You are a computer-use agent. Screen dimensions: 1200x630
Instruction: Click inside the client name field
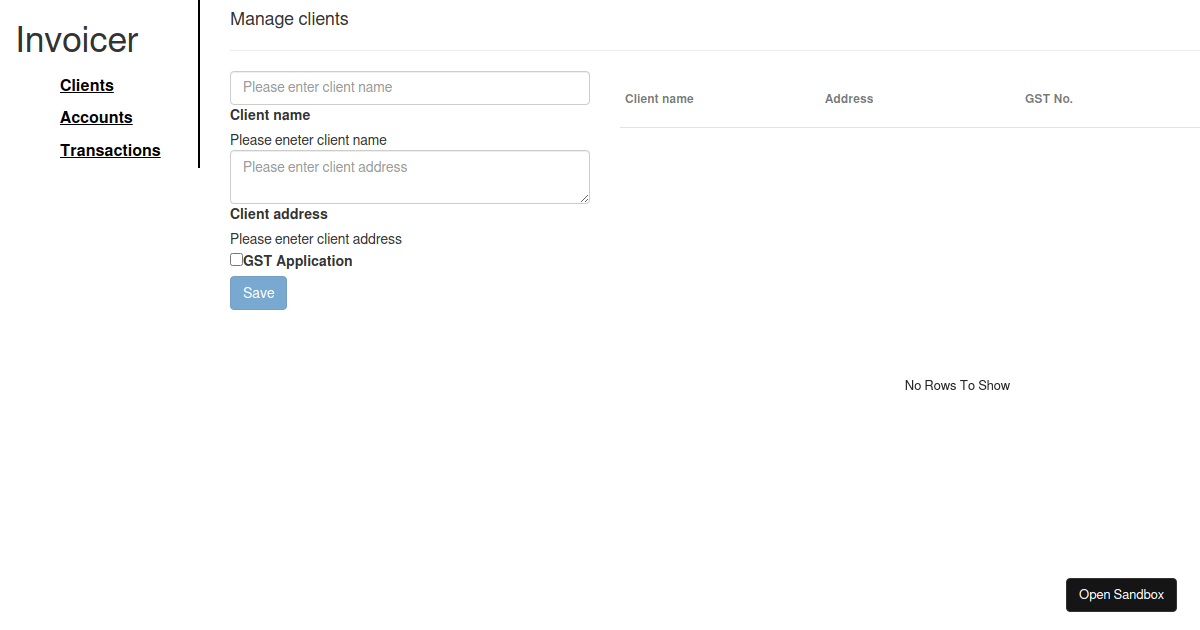point(410,87)
